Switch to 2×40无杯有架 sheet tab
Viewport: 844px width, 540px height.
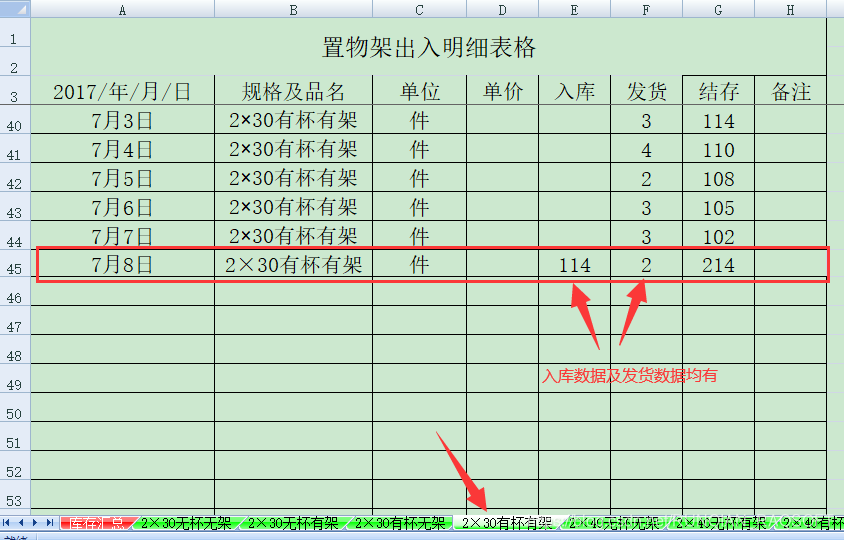tap(720, 523)
